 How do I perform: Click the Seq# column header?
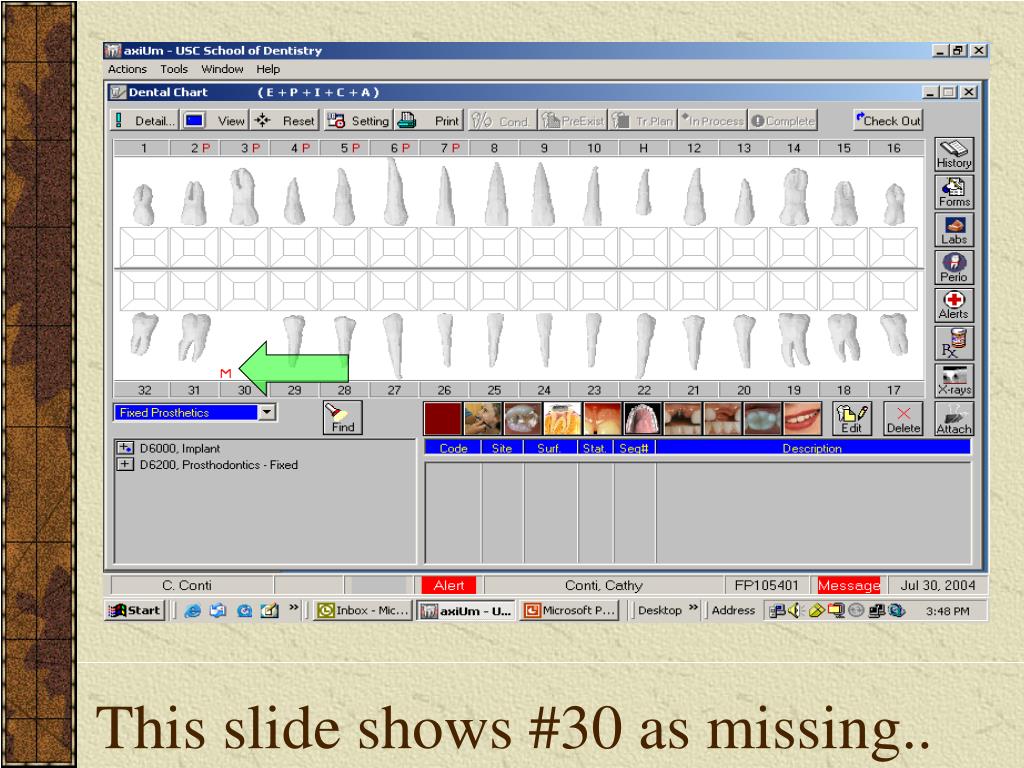[x=634, y=448]
